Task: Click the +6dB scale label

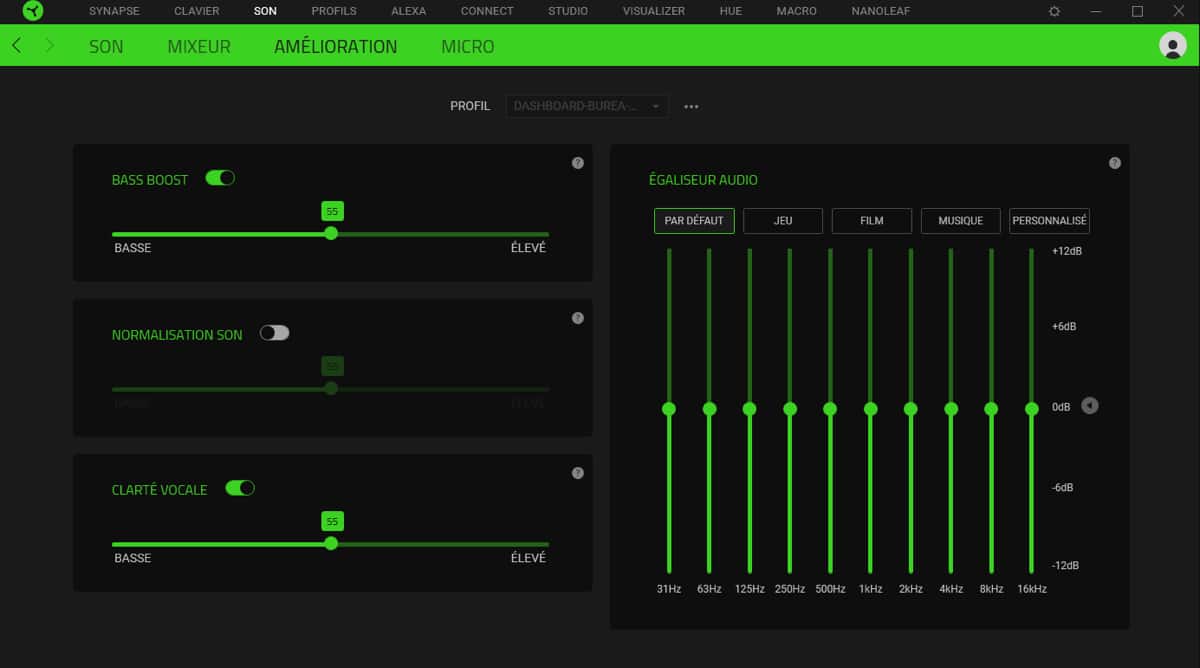Action: (x=1064, y=326)
